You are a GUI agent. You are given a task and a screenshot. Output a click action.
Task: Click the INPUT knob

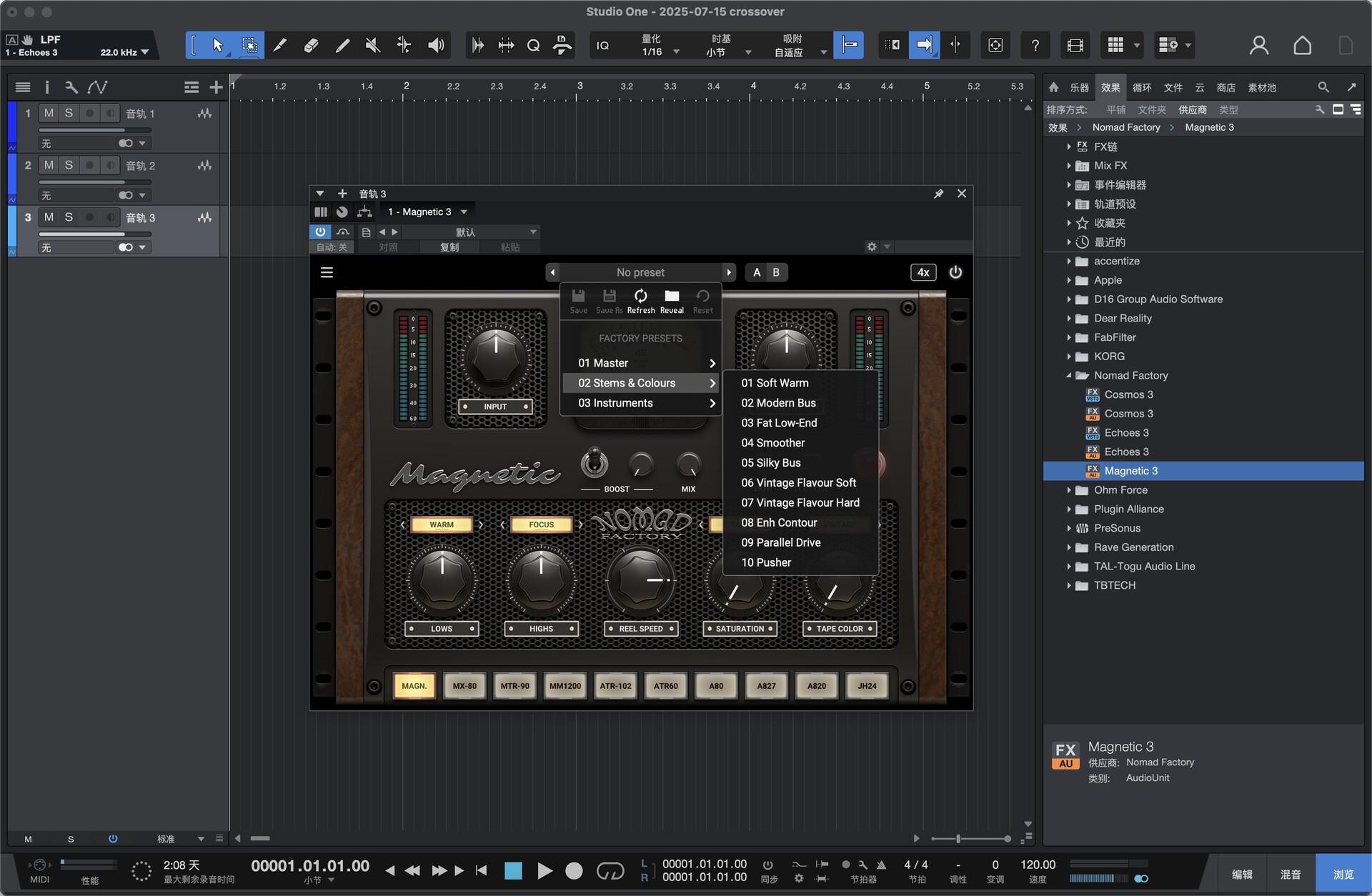pos(495,359)
